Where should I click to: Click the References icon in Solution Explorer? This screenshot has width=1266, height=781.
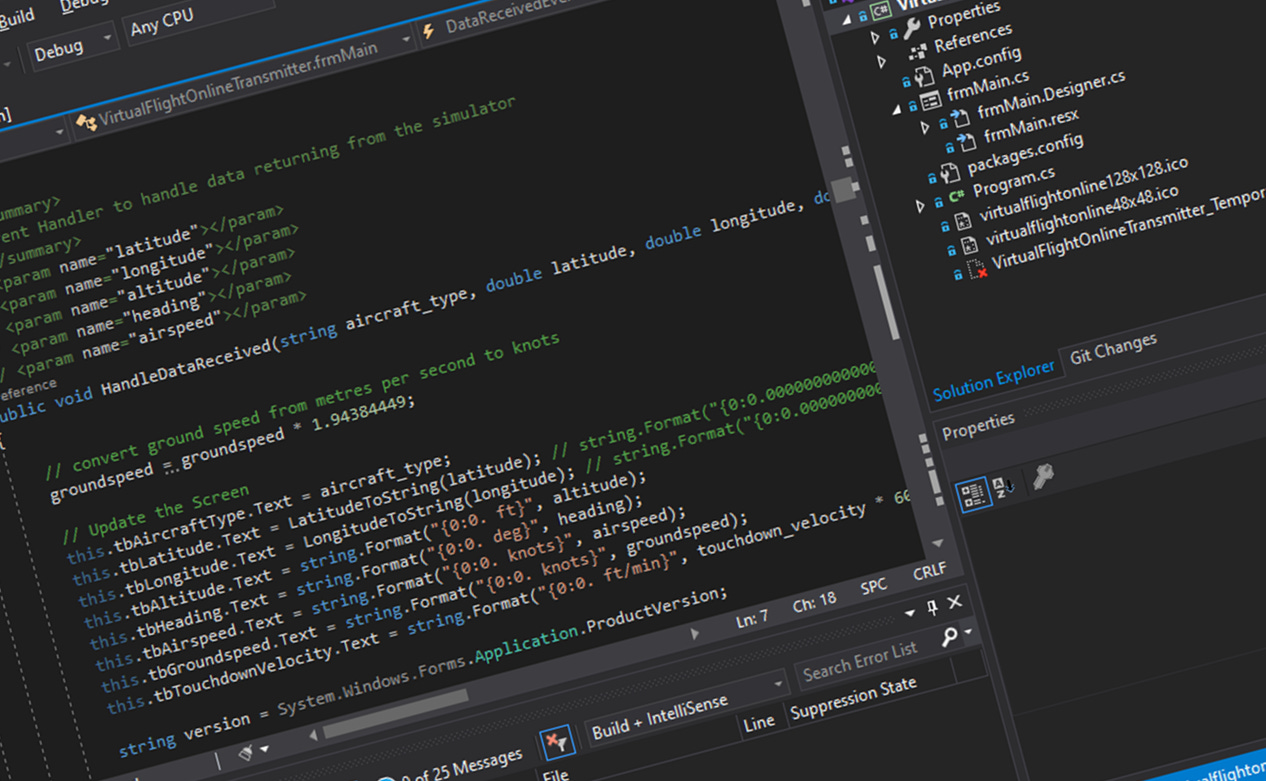pyautogui.click(x=917, y=52)
